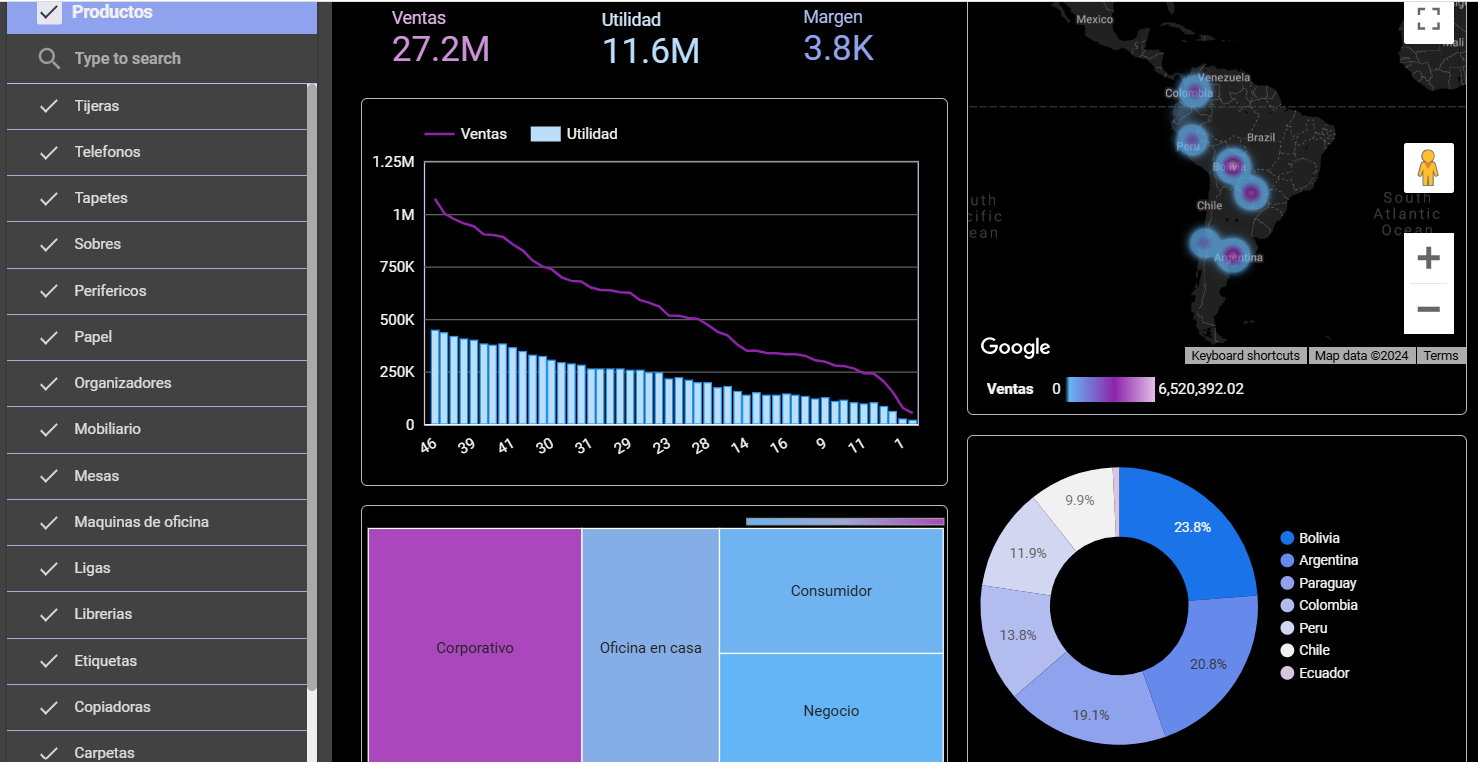The width and height of the screenshot is (1478, 762).
Task: Click the Bolivia legend dot in donut chart
Action: pos(1287,538)
